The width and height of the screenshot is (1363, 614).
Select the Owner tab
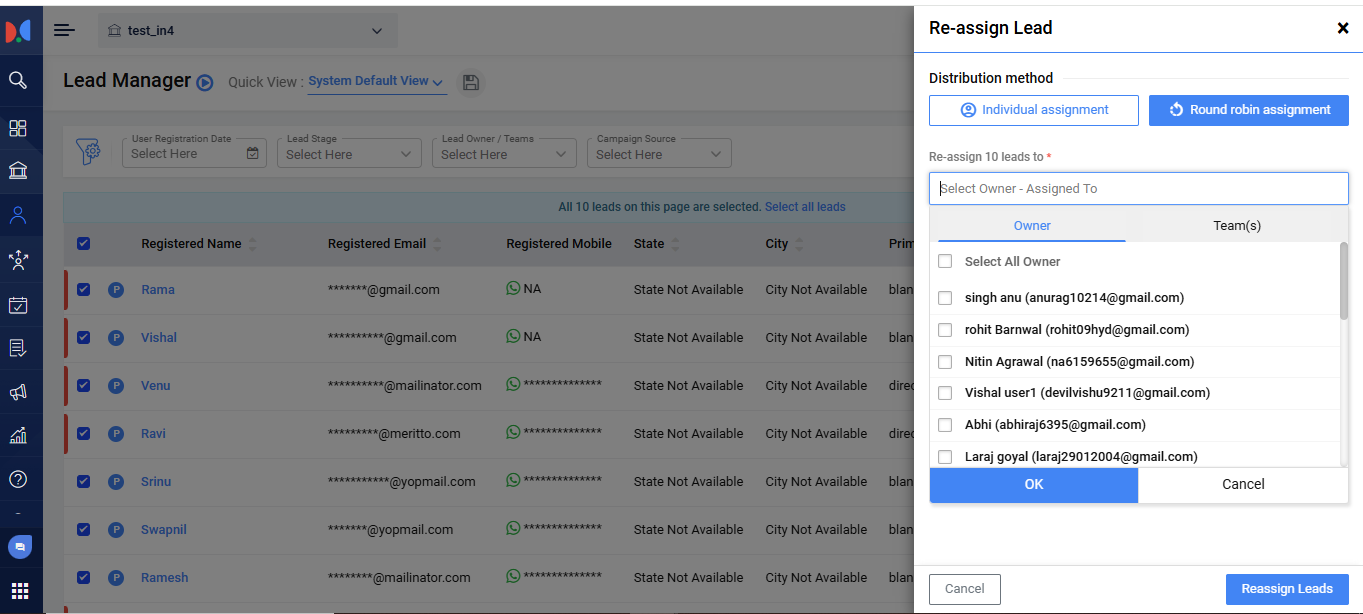1032,226
